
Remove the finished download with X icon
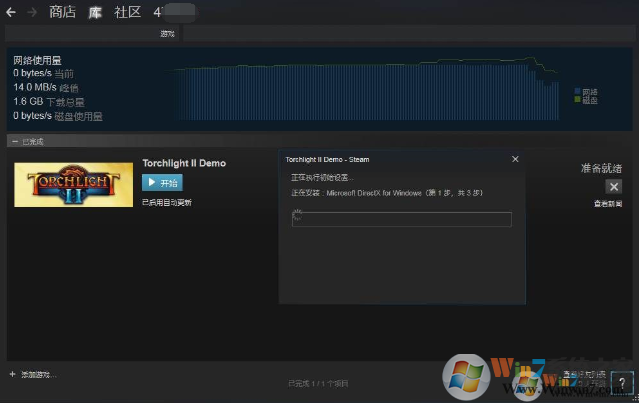614,187
